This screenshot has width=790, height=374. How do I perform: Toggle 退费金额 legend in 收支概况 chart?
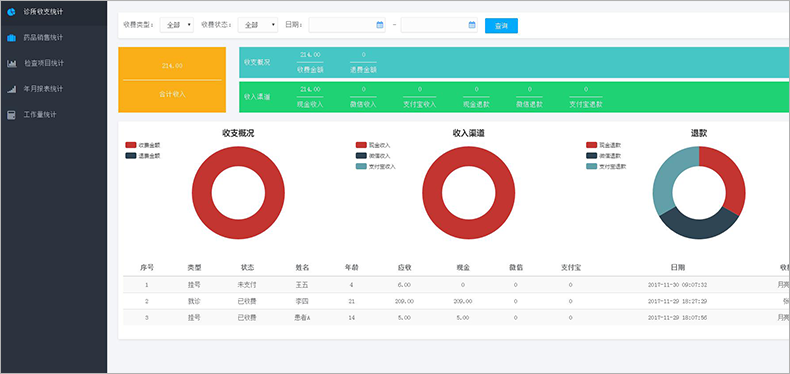click(143, 156)
